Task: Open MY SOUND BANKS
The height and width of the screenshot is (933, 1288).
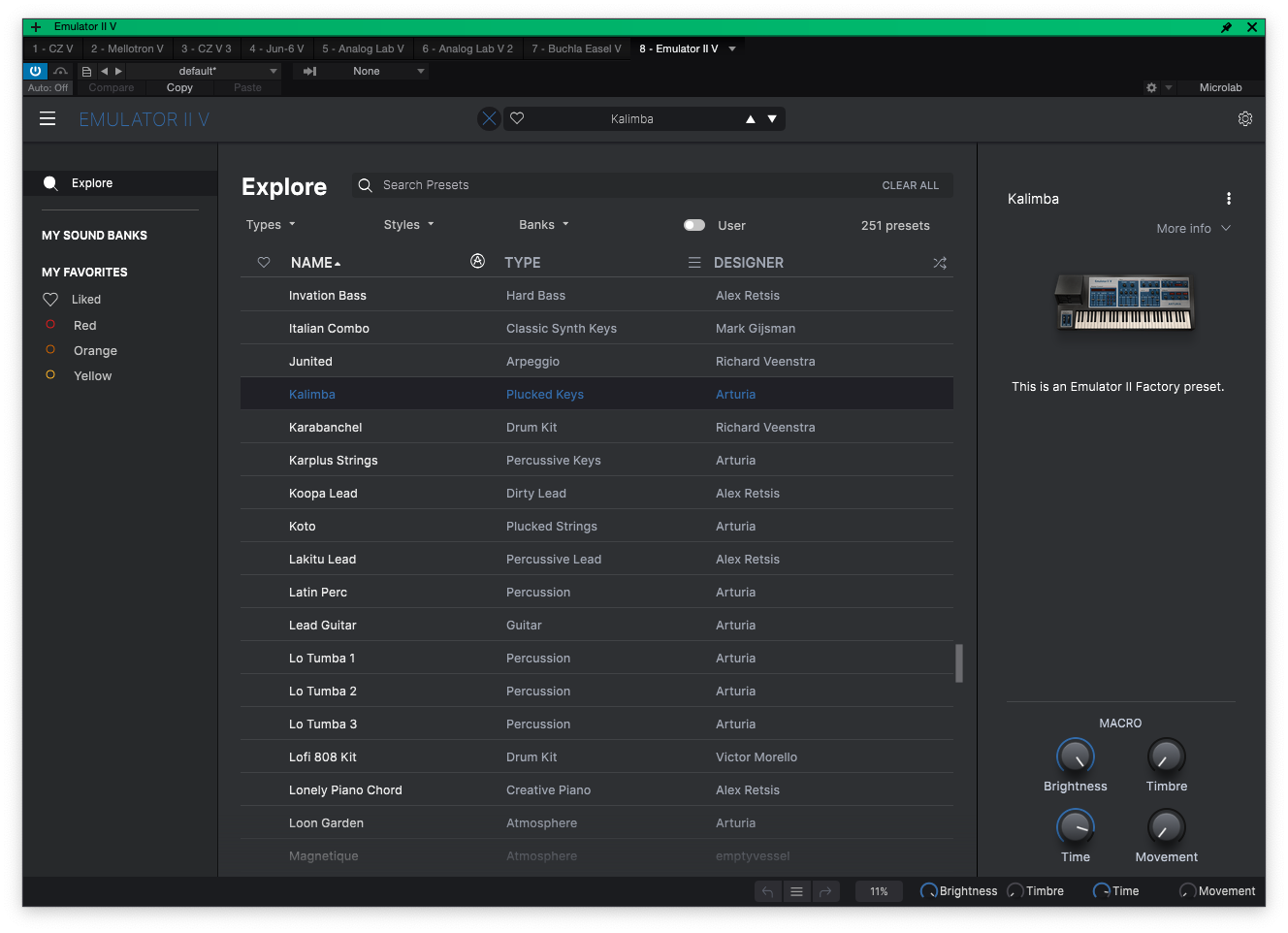Action: tap(94, 236)
